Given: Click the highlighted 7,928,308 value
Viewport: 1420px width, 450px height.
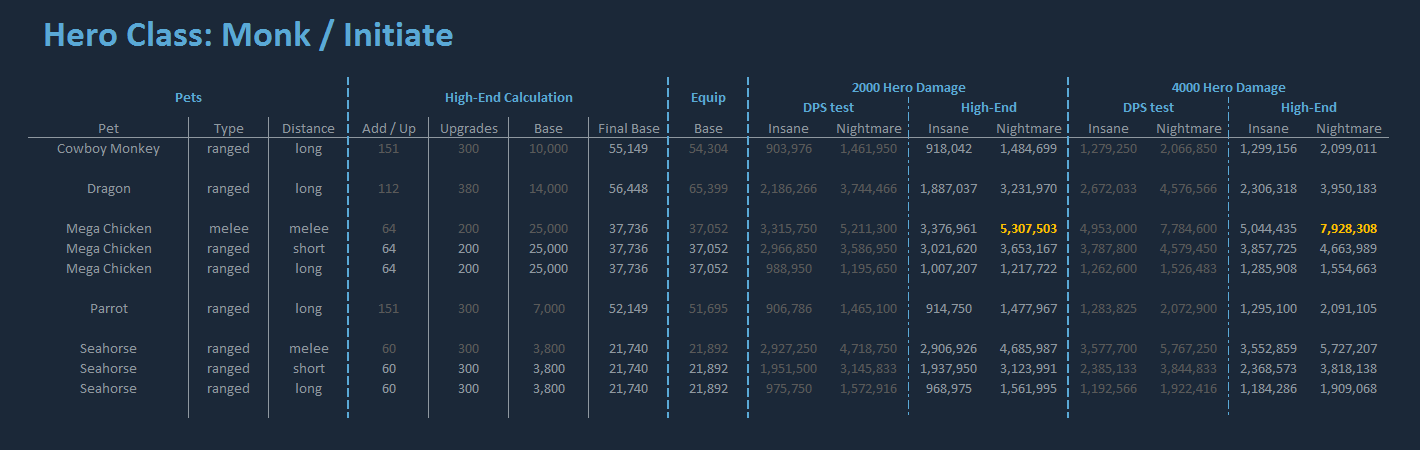Looking at the screenshot, I should coord(1347,229).
